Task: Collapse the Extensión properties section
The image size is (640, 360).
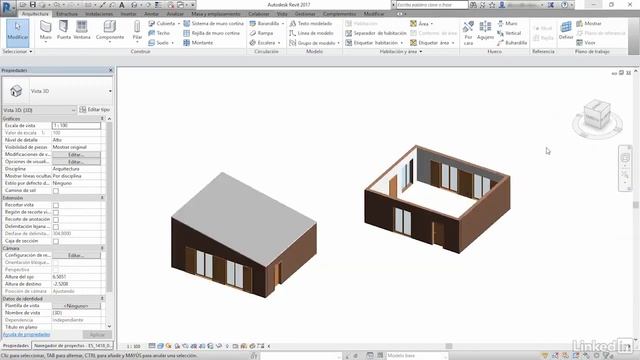Action: [x=102, y=198]
